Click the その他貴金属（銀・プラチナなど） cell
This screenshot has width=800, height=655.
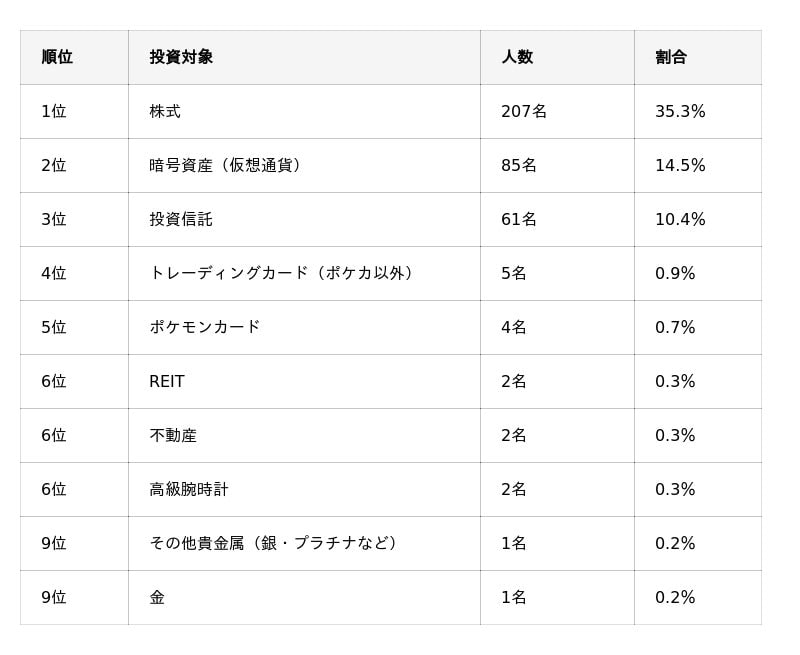(x=274, y=543)
